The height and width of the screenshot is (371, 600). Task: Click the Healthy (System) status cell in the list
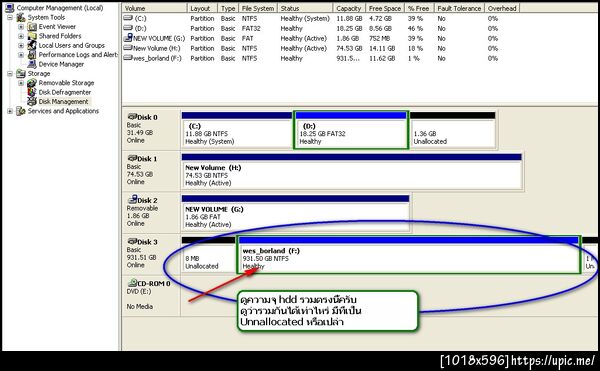tap(305, 18)
